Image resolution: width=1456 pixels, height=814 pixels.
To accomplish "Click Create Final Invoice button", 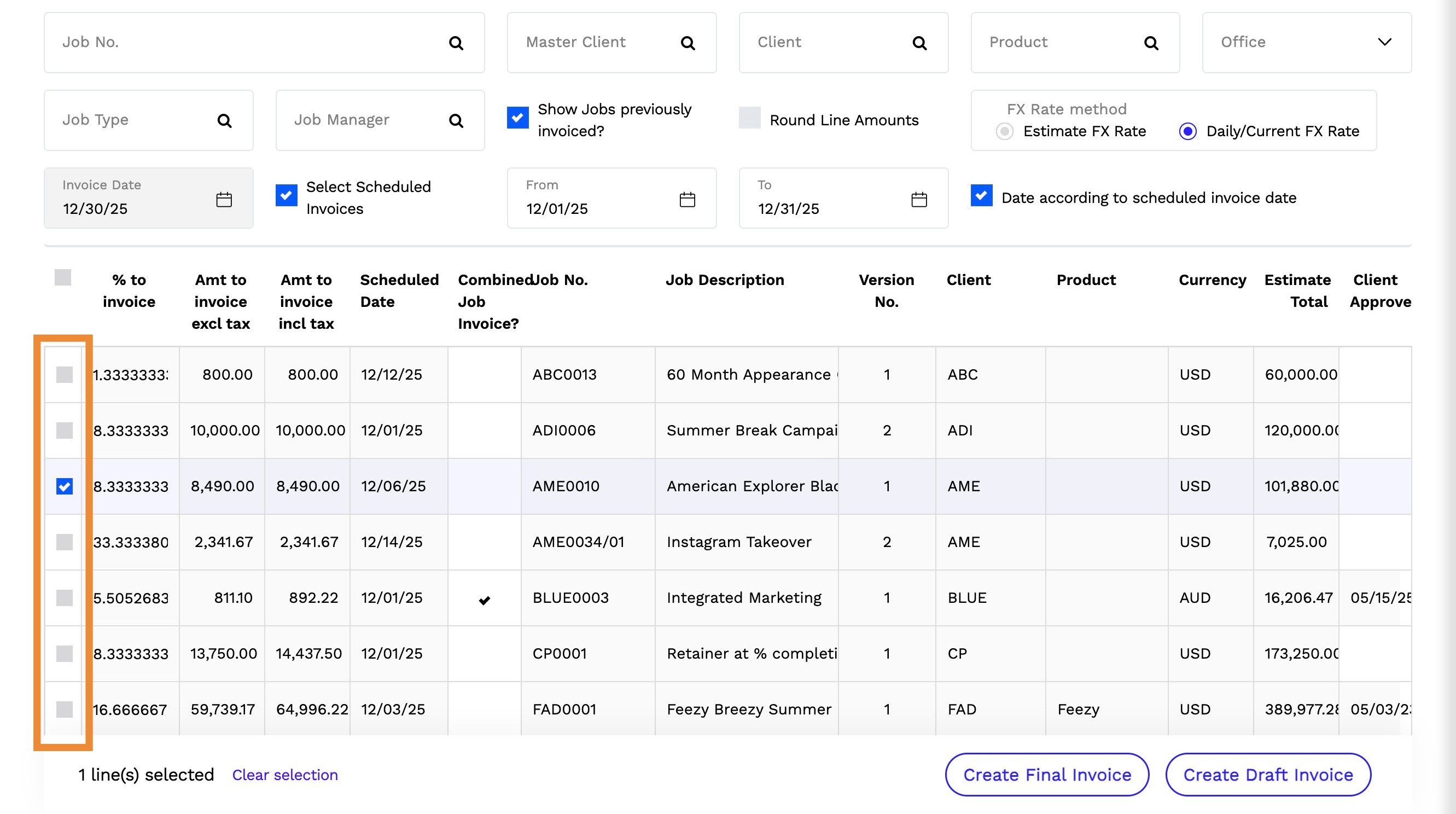I will click(x=1047, y=775).
